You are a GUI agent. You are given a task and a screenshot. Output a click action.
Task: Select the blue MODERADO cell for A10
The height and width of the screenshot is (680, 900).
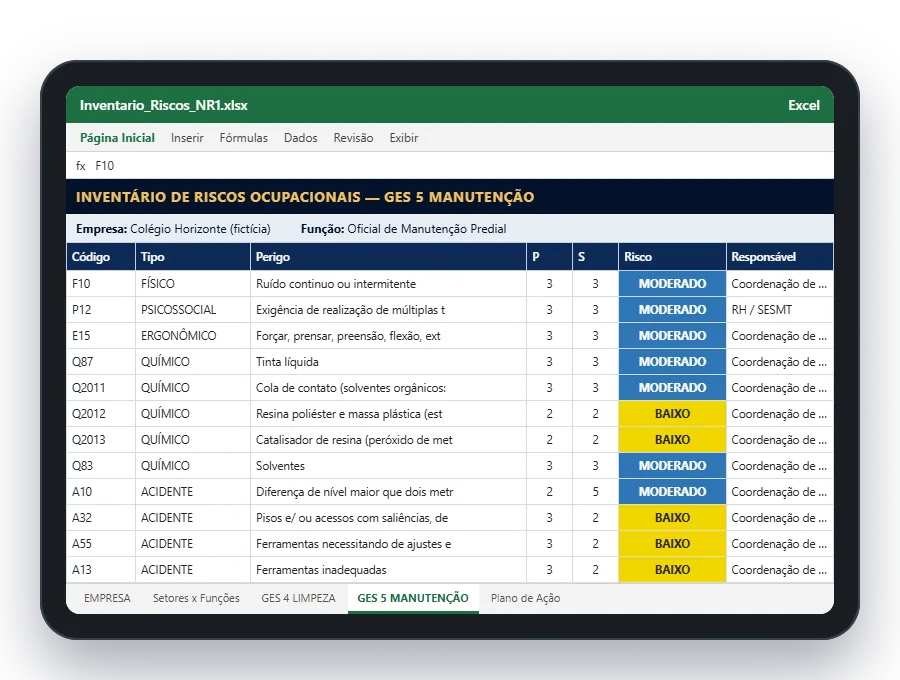(672, 492)
